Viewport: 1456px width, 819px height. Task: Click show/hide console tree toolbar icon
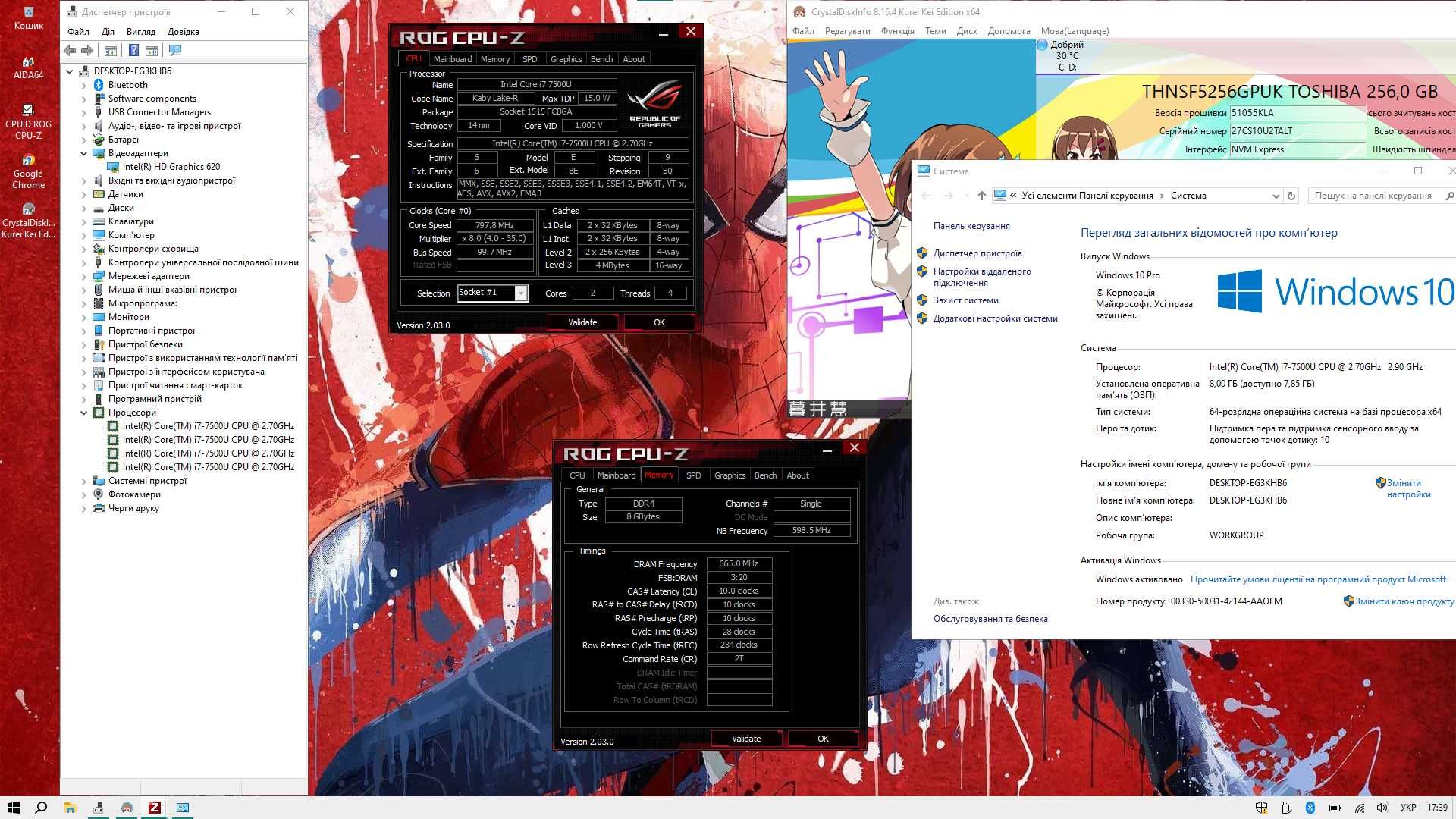[x=111, y=50]
